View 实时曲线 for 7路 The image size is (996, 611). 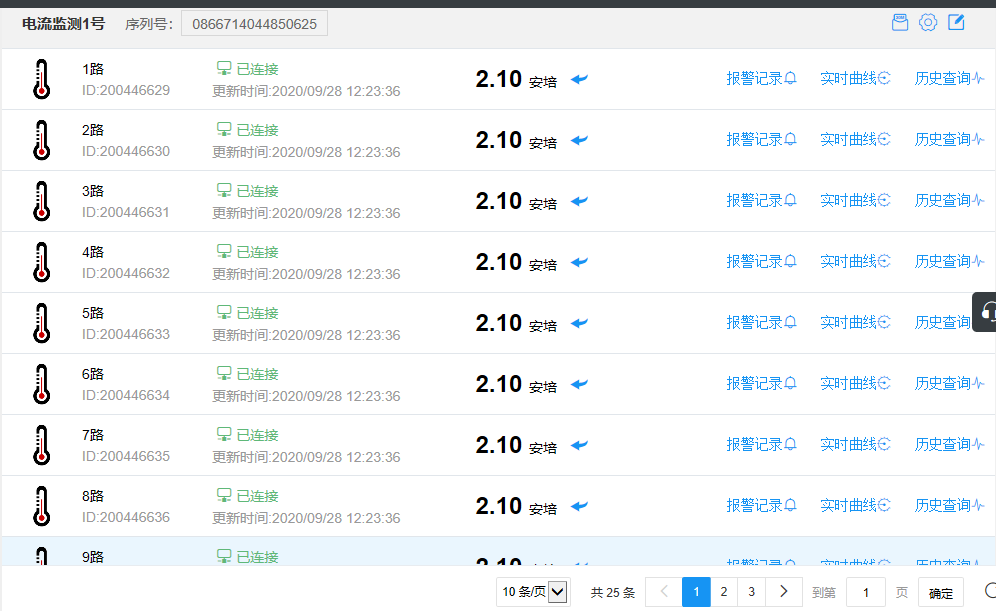(x=855, y=444)
